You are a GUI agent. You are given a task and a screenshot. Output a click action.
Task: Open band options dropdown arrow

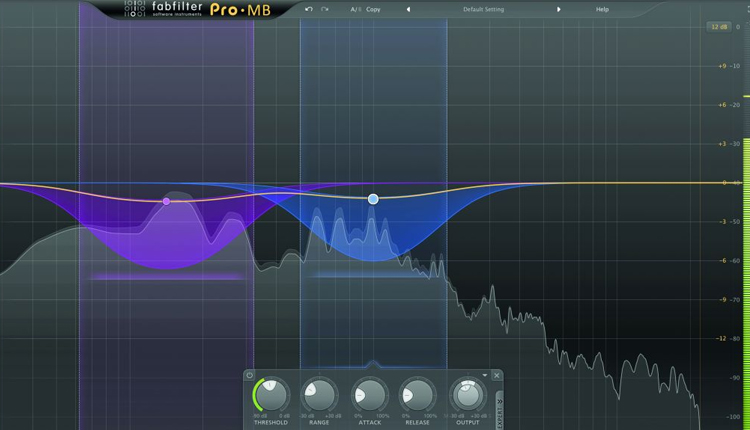(x=485, y=375)
